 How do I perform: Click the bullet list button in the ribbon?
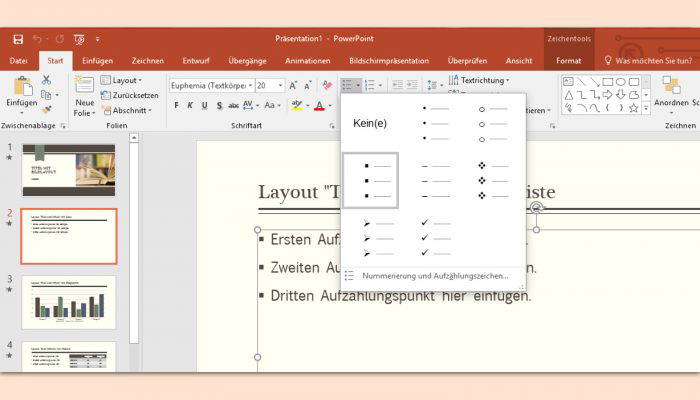347,85
